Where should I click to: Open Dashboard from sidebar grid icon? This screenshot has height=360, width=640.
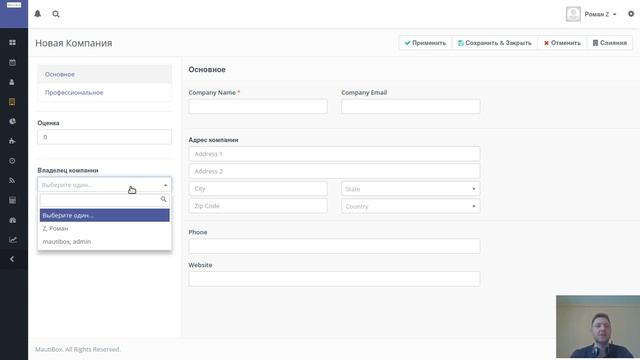point(13,42)
